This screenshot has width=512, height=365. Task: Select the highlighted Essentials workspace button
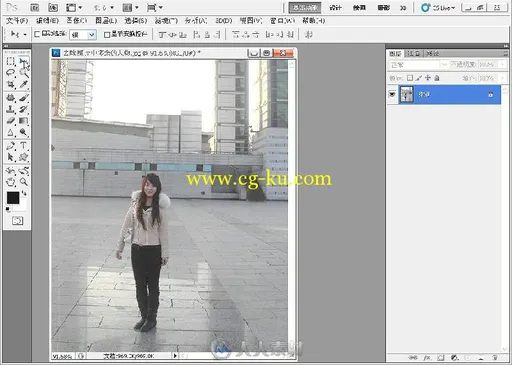(305, 7)
